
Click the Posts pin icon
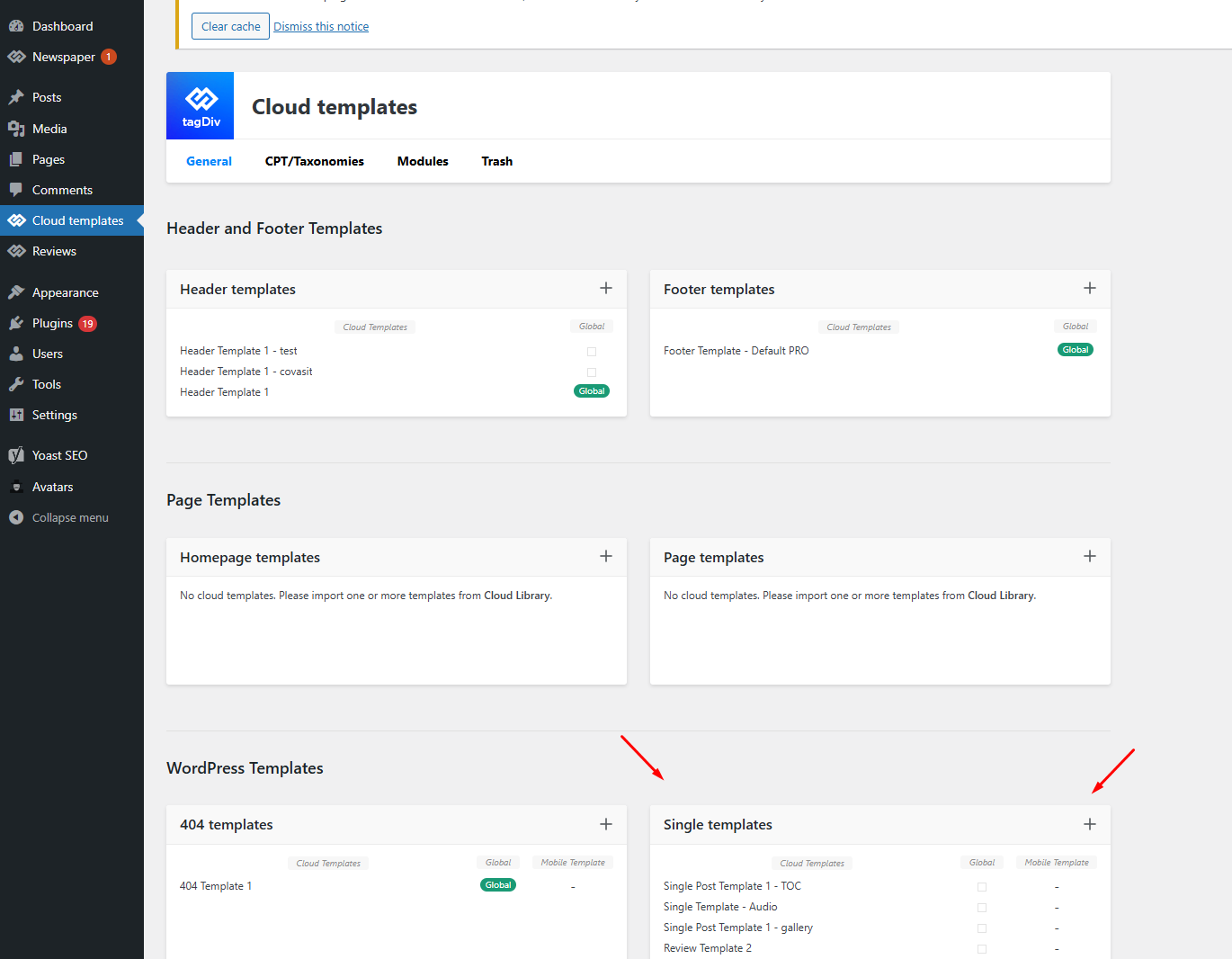click(16, 97)
